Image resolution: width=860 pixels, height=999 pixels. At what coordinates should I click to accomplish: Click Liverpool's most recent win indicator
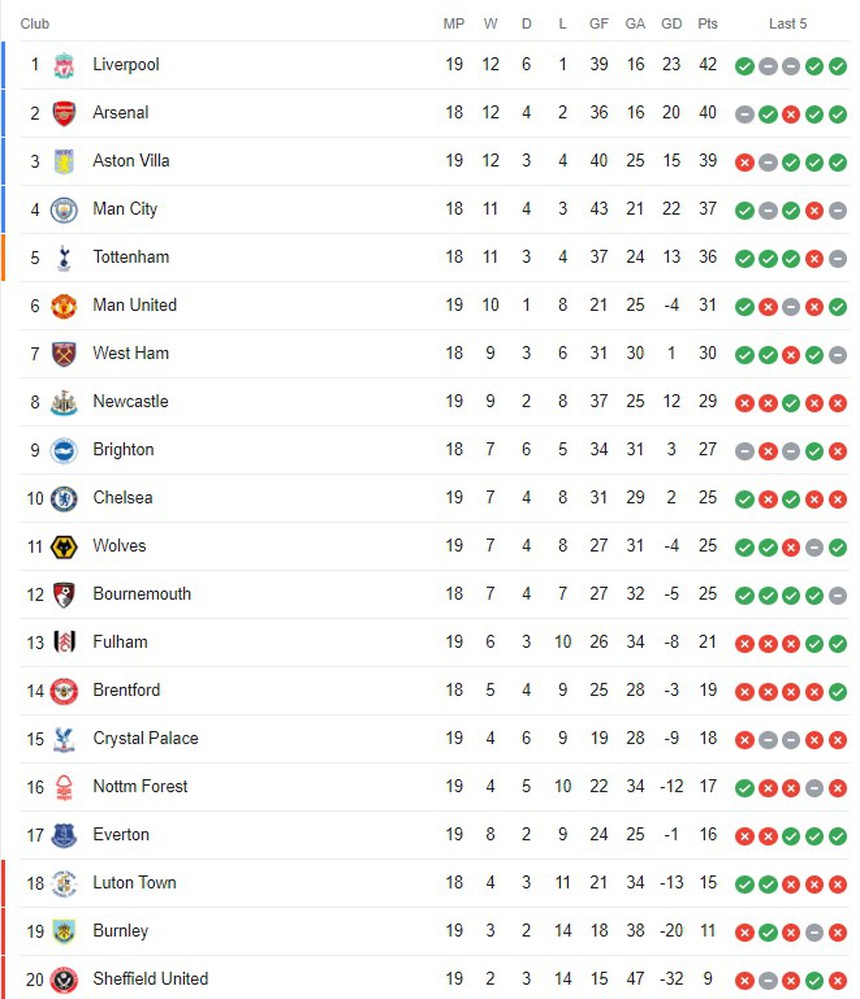tap(833, 65)
